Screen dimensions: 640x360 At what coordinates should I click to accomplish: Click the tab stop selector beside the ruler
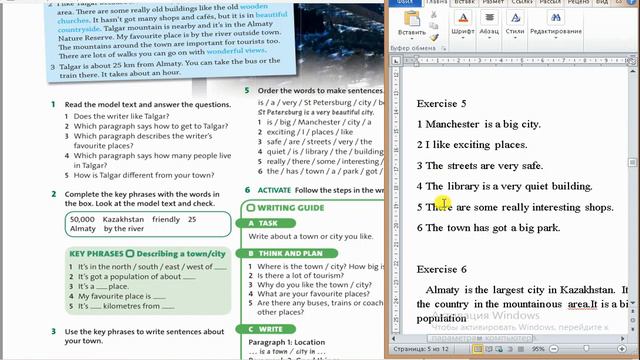point(396,61)
